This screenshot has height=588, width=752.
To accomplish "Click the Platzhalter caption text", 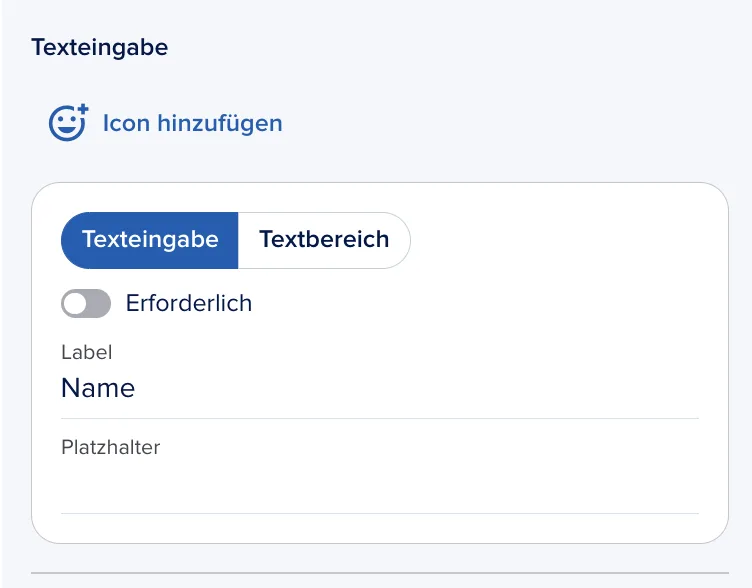I will coord(111,447).
